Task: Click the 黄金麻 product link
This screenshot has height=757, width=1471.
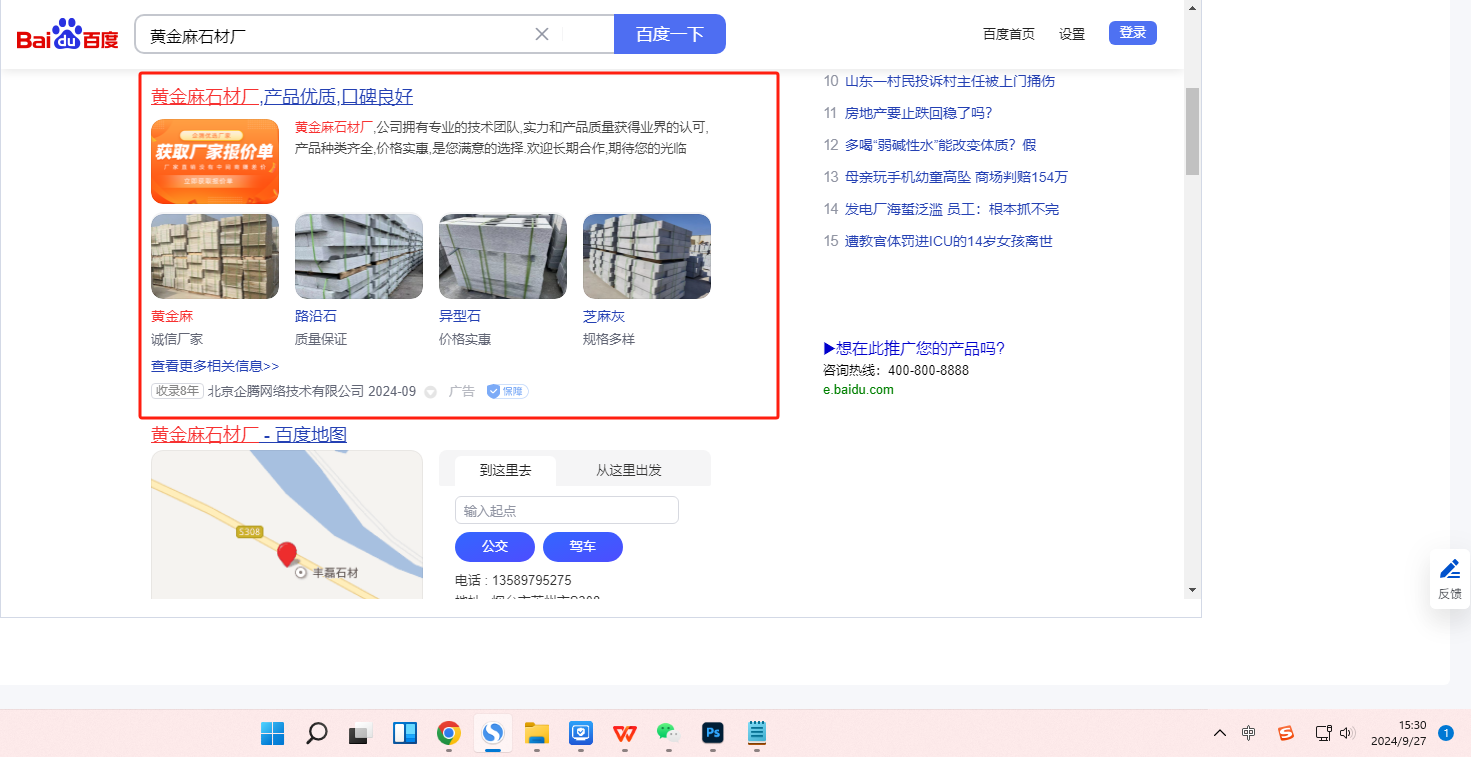Action: click(x=172, y=316)
